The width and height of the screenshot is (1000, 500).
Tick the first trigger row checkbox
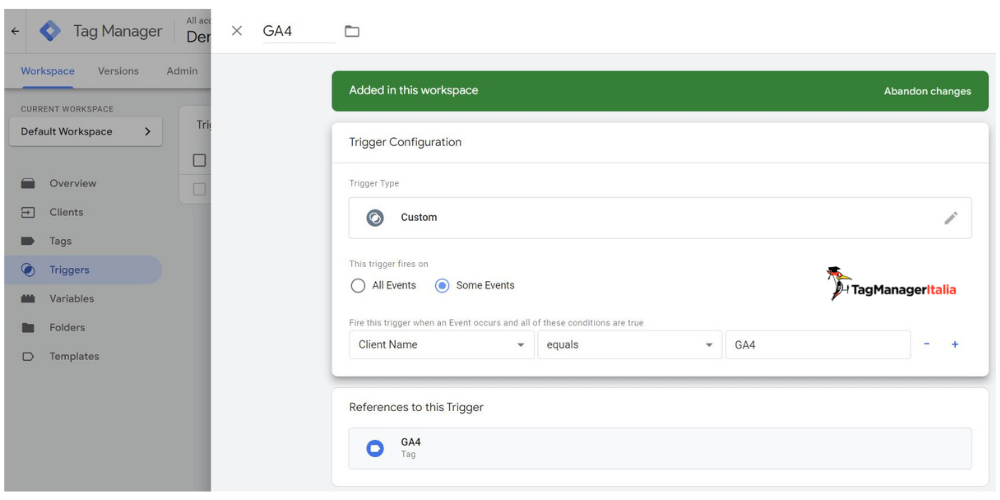(x=200, y=189)
